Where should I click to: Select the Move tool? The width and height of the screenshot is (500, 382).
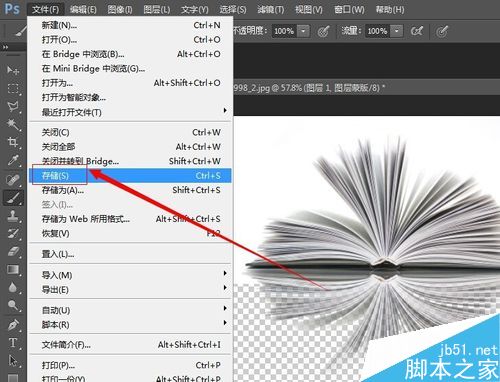pos(13,70)
